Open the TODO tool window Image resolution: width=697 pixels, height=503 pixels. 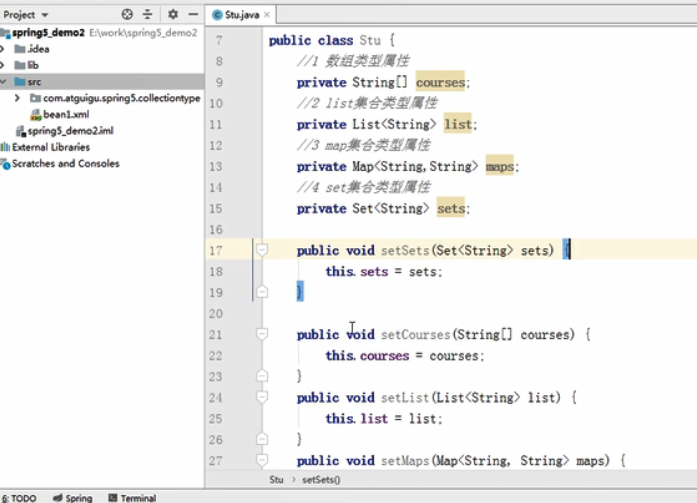tap(19, 498)
